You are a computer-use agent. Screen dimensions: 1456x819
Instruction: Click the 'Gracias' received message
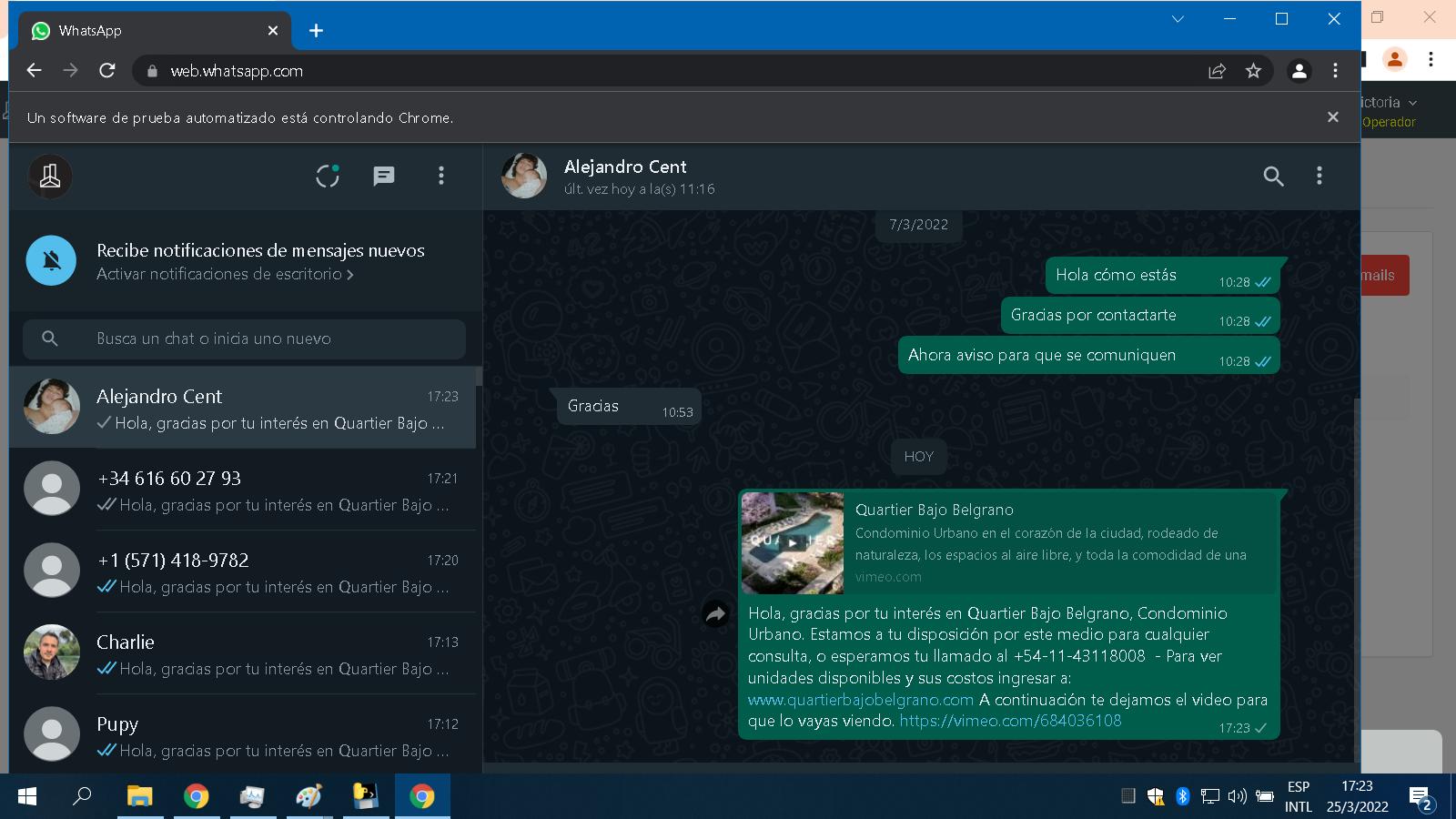[x=629, y=406]
